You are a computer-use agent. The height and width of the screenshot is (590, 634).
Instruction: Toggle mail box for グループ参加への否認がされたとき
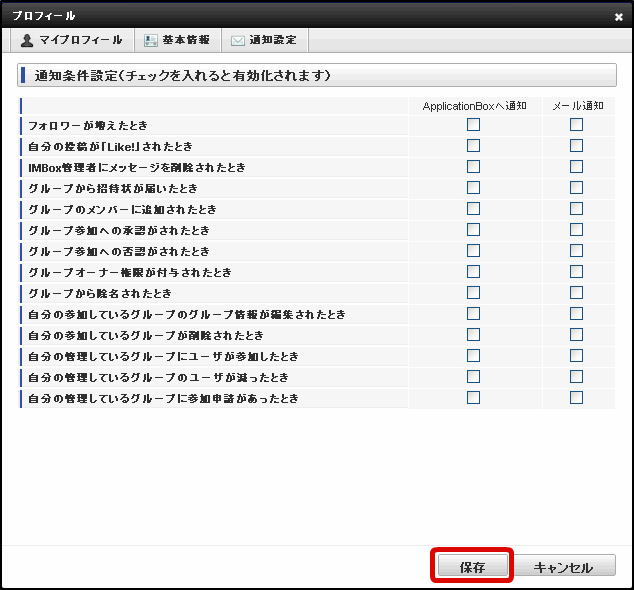(577, 251)
